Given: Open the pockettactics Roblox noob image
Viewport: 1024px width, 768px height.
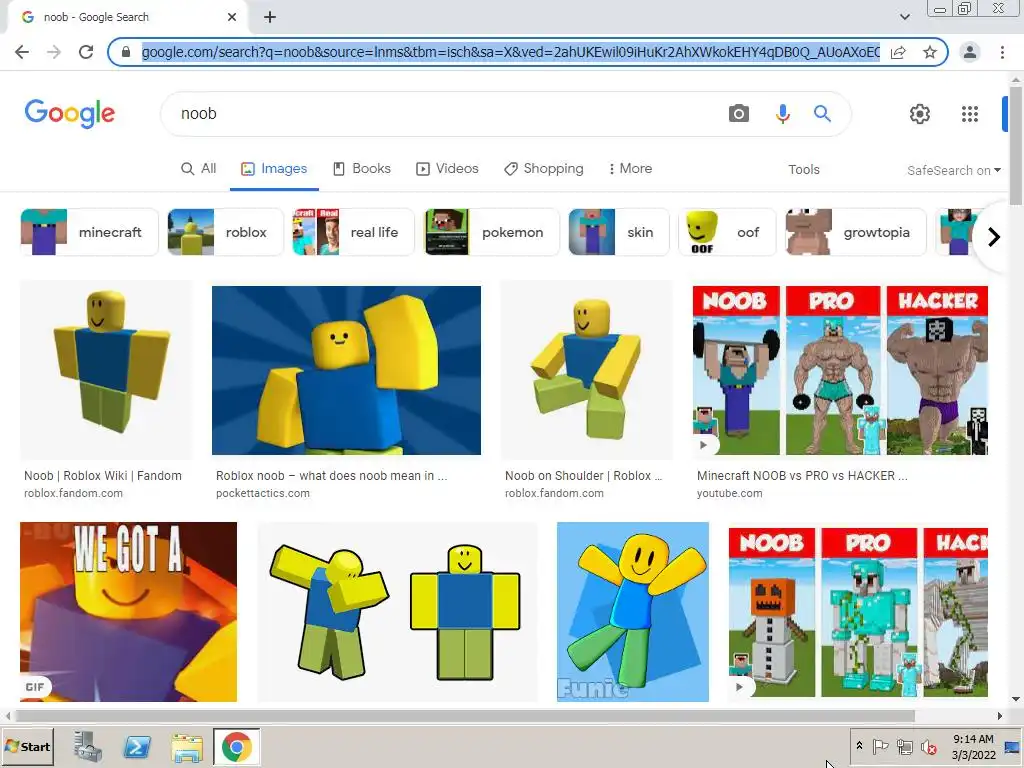Looking at the screenshot, I should pyautogui.click(x=346, y=370).
